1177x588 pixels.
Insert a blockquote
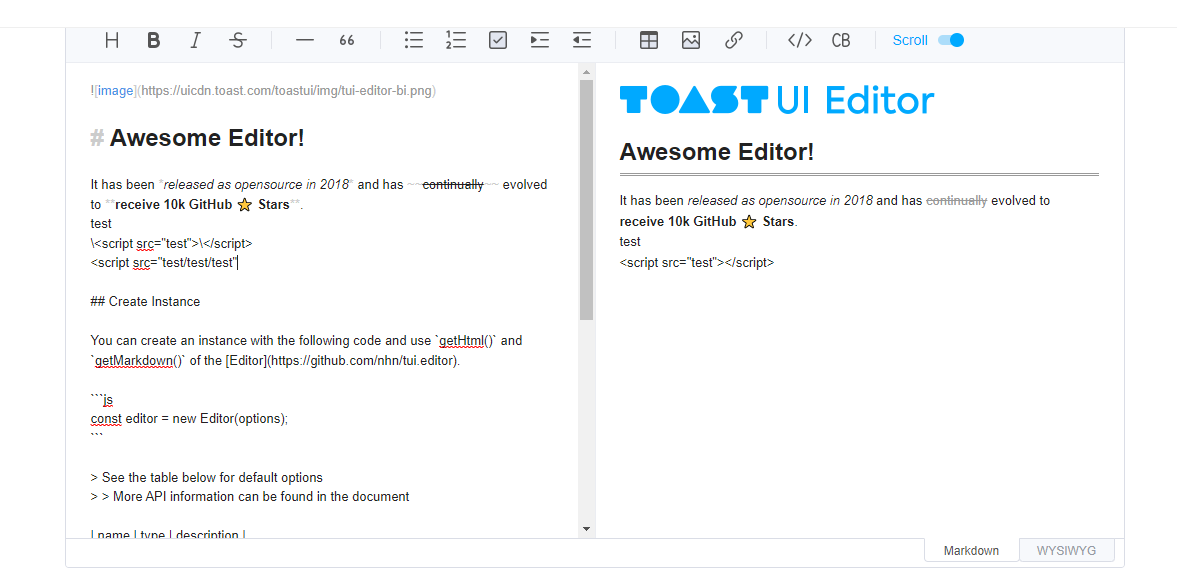pyautogui.click(x=346, y=40)
